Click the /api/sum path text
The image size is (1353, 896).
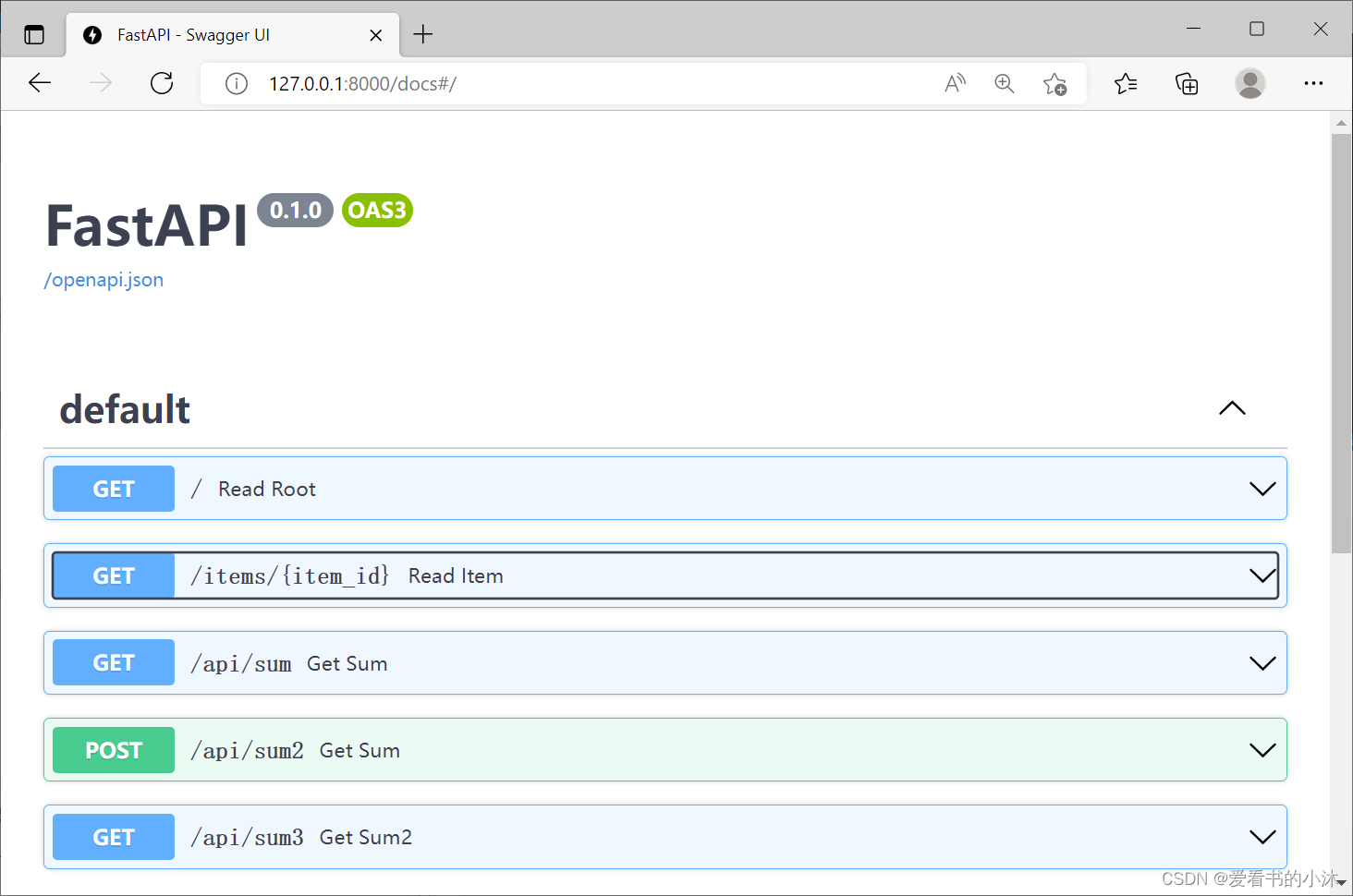click(240, 664)
